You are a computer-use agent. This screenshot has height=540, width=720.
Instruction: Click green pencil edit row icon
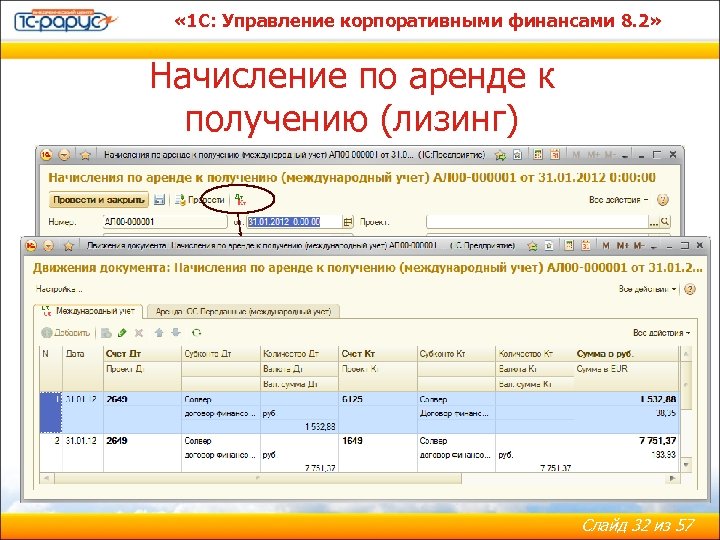coord(122,333)
